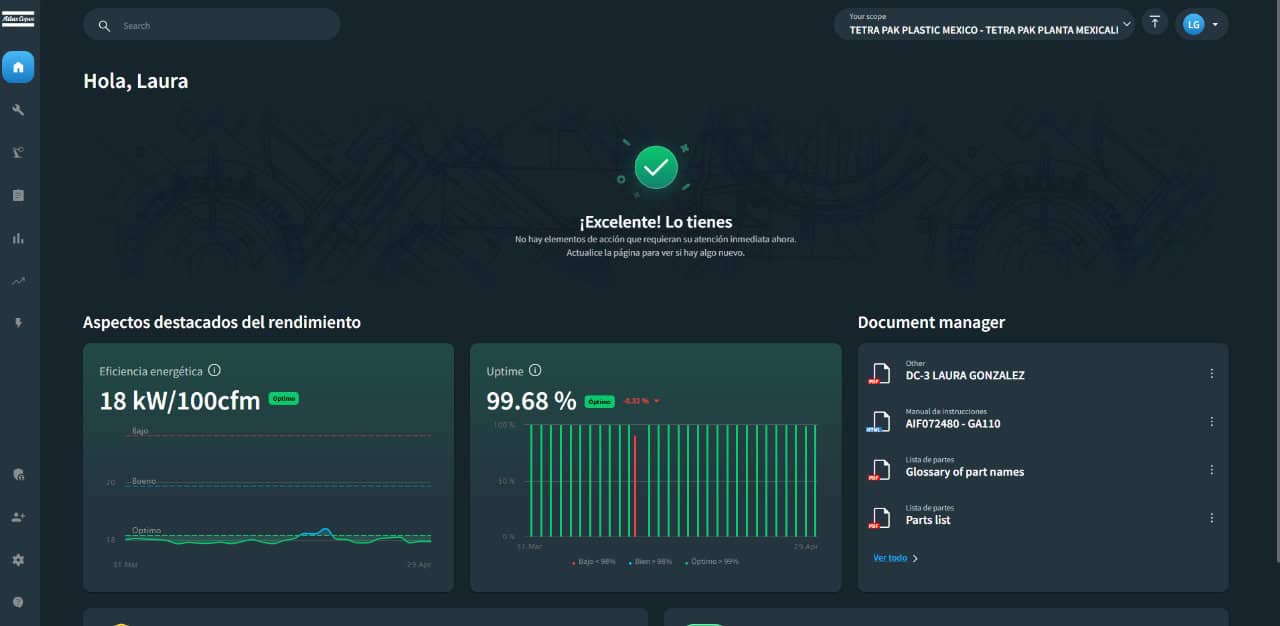Open the AIF072480 - GA110 instruction manual
Screen dimensions: 1280x626
click(952, 423)
